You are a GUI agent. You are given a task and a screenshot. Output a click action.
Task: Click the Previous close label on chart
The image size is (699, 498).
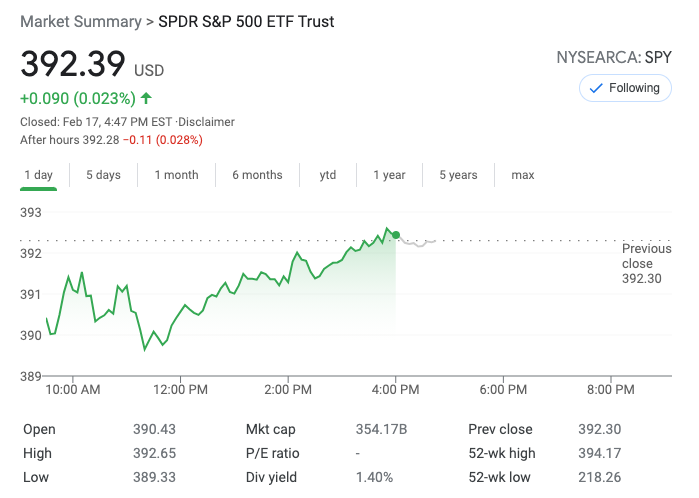pyautogui.click(x=646, y=256)
